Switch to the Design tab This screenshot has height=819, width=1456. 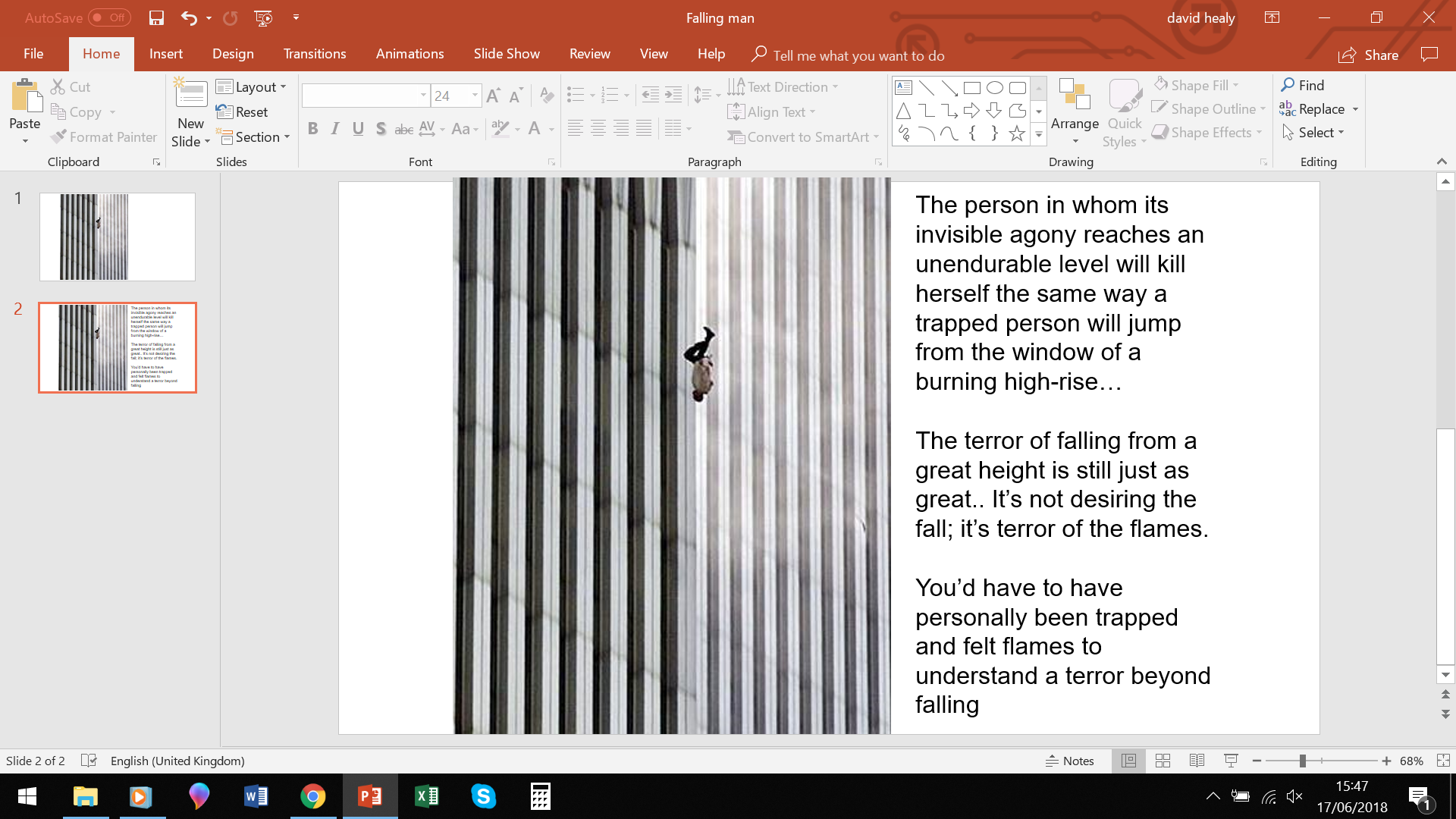[x=233, y=54]
